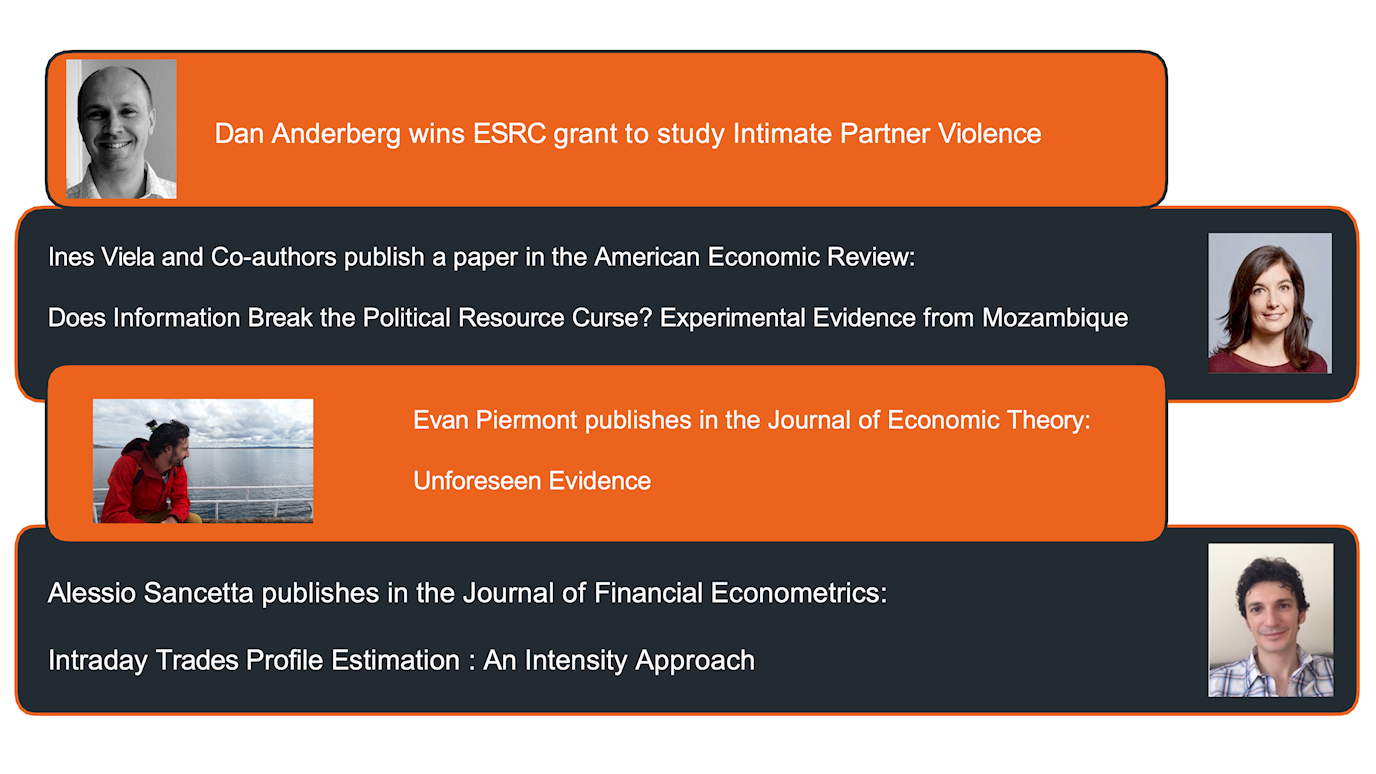Select the "American Economic Review" text
Viewport: 1376px width, 774px height.
pyautogui.click(x=752, y=257)
